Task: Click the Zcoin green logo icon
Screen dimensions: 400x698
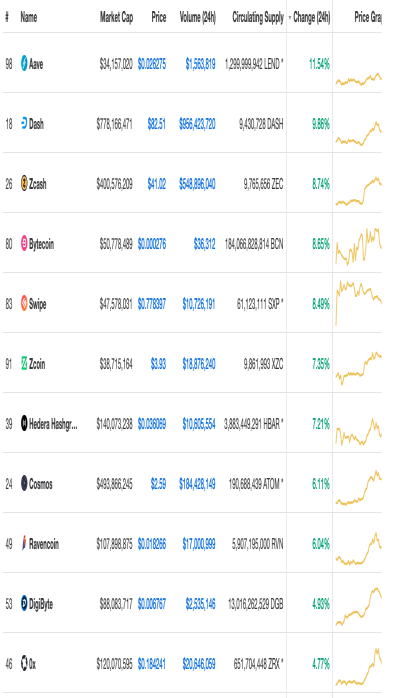Action: (x=24, y=364)
